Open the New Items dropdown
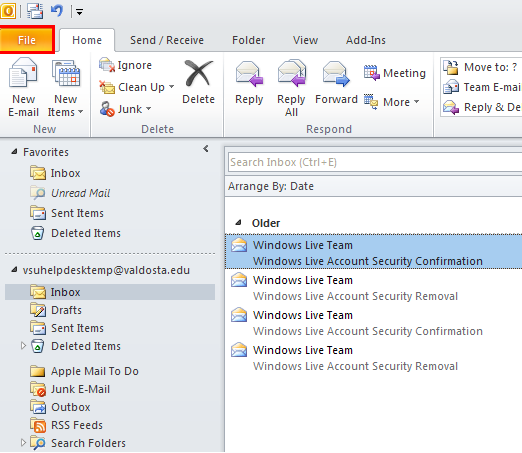 pos(65,105)
